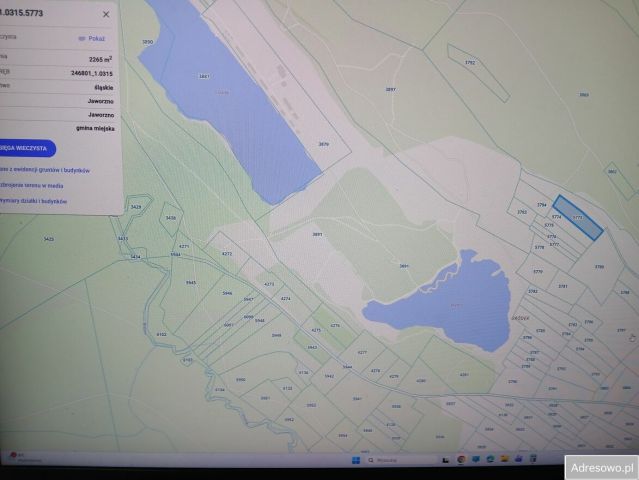Click the 246801_1.0315 identifier value
The width and height of the screenshot is (639, 480).
coord(92,73)
